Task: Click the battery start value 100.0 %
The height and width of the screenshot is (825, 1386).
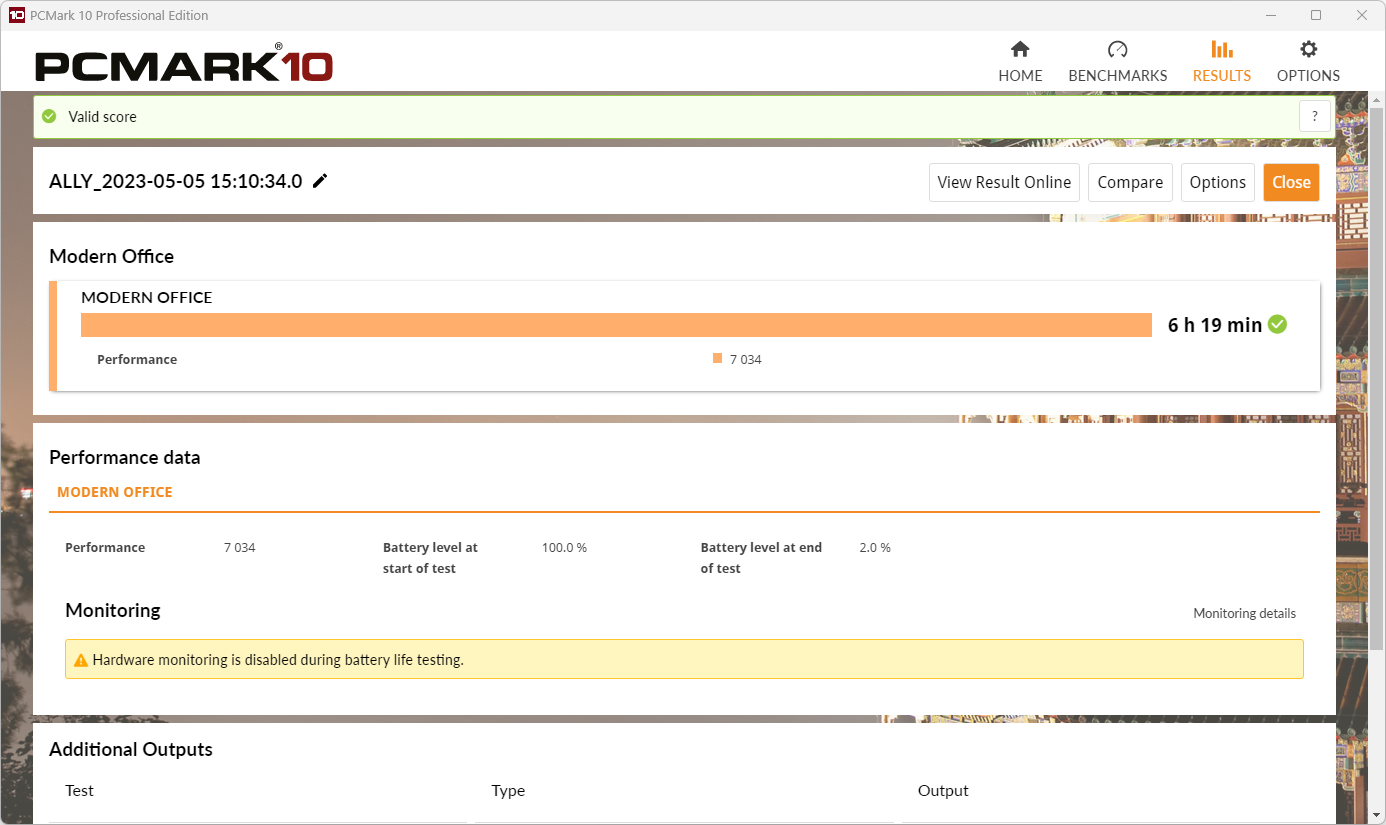Action: coord(564,547)
